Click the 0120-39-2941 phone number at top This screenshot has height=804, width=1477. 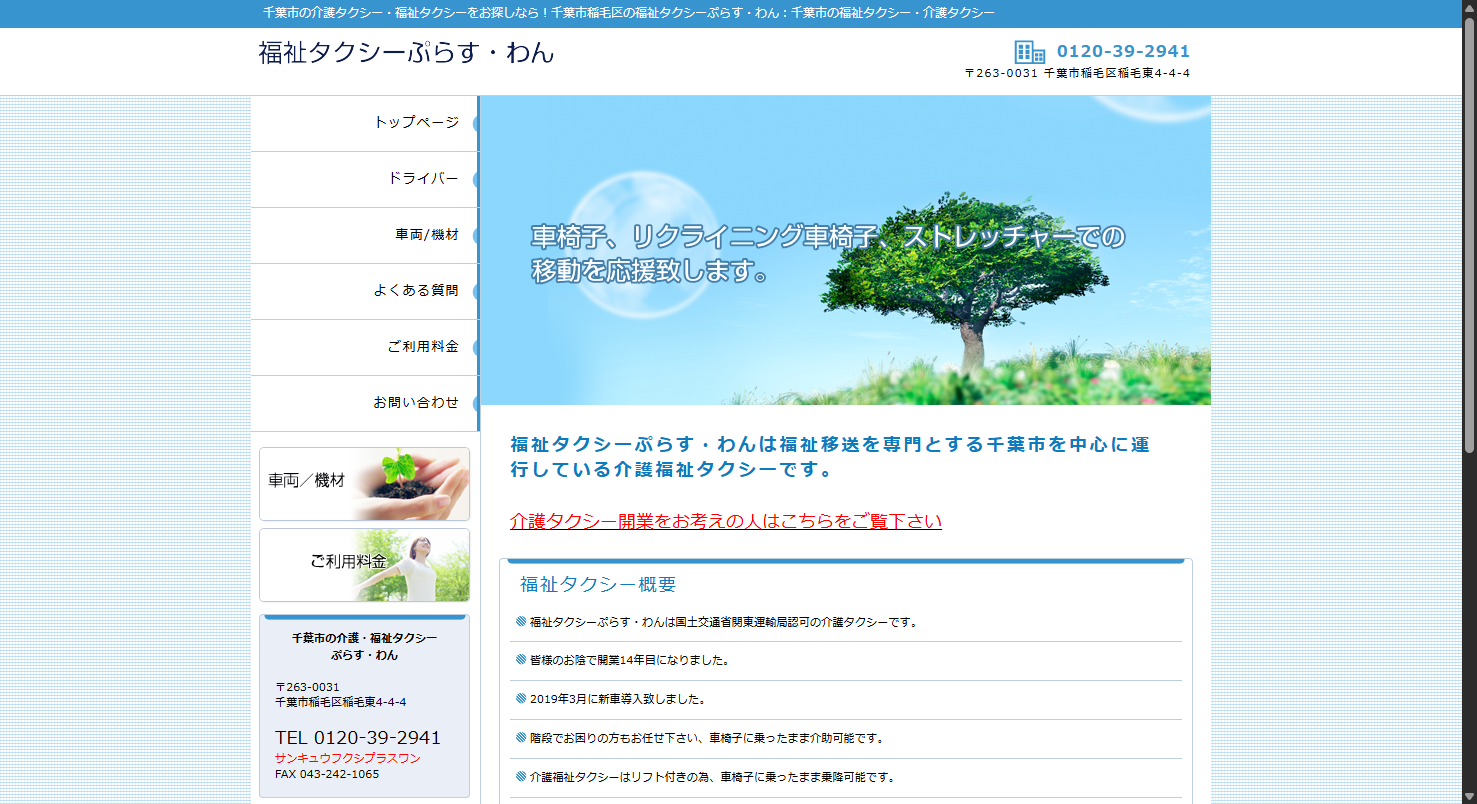click(1120, 49)
